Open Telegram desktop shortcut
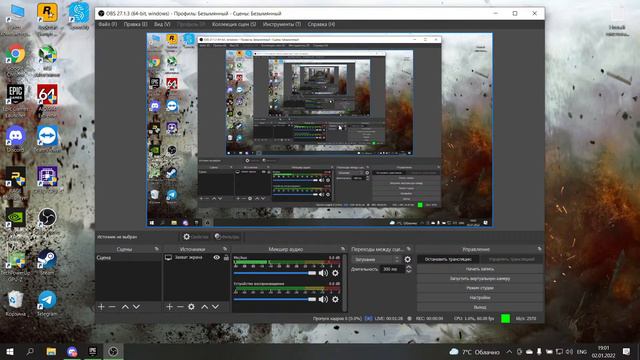 [x=47, y=303]
